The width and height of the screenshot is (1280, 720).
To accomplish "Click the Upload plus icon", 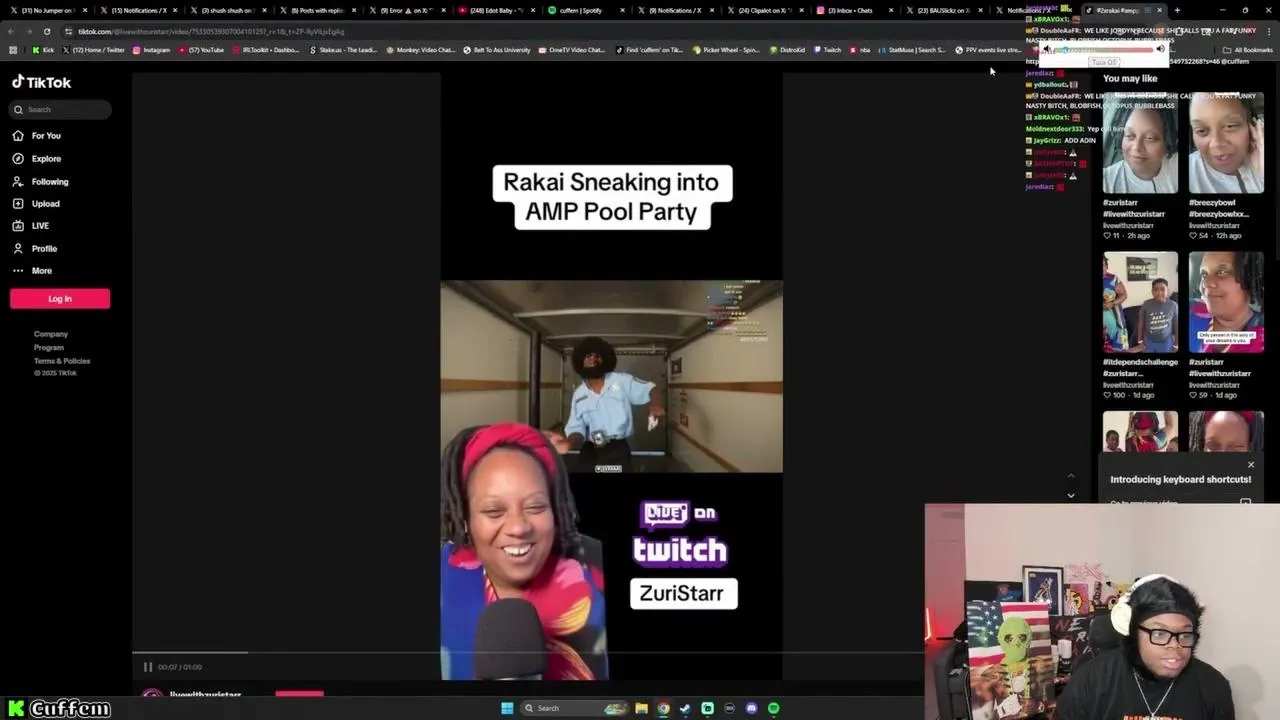I will click(18, 203).
